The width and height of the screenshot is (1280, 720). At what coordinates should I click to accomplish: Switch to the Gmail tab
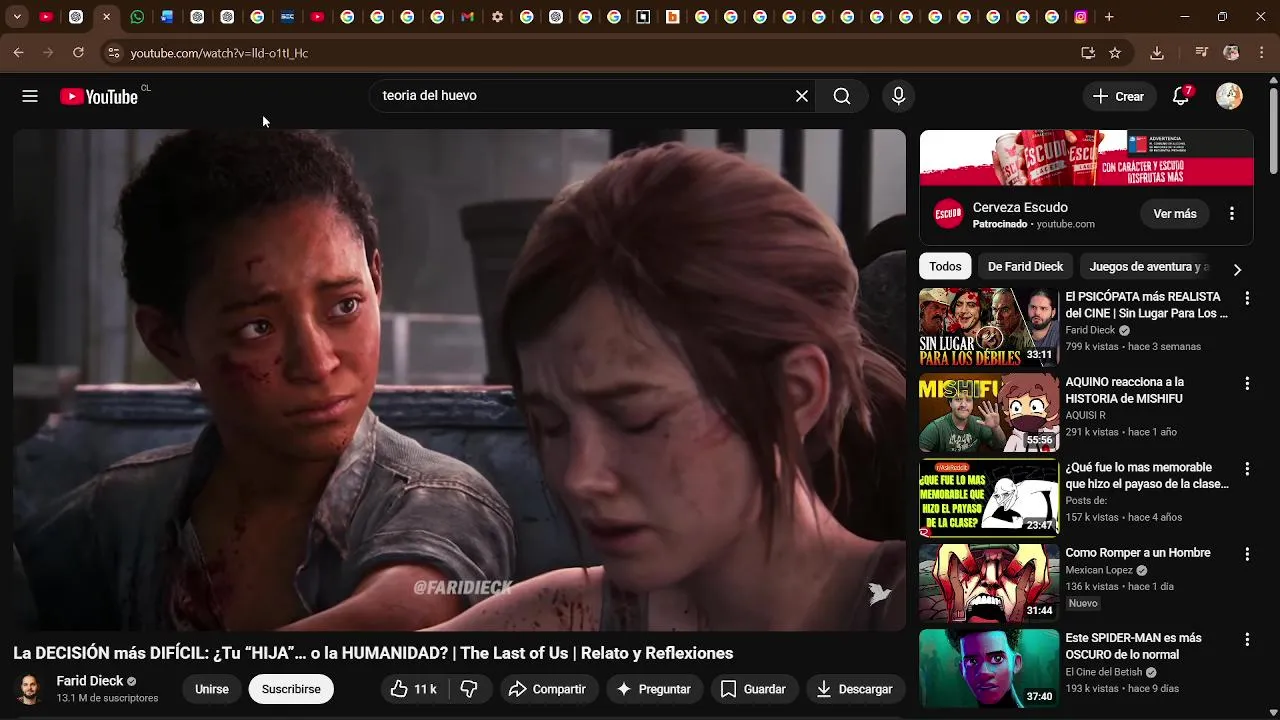click(x=467, y=17)
